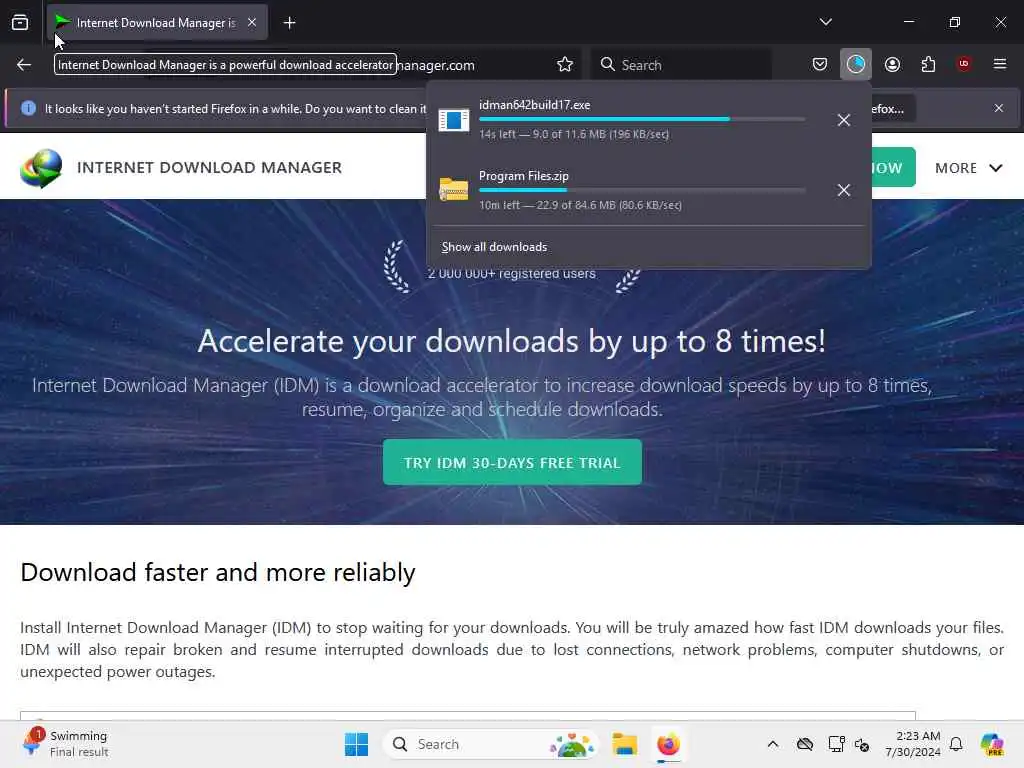Open Show all downloads
This screenshot has height=768, width=1024.
494,247
